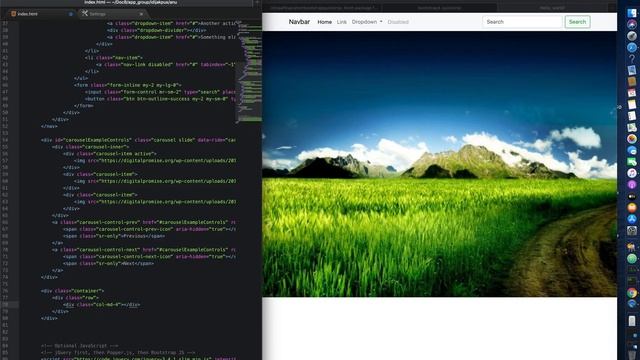Open Music (iTunes) icon in dock
640x360 pixels.
click(x=632, y=173)
